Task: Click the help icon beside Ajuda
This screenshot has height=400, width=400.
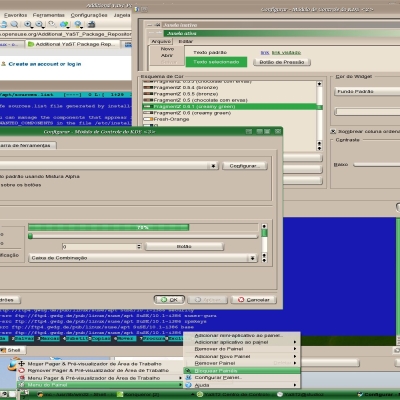Action: tap(188, 385)
